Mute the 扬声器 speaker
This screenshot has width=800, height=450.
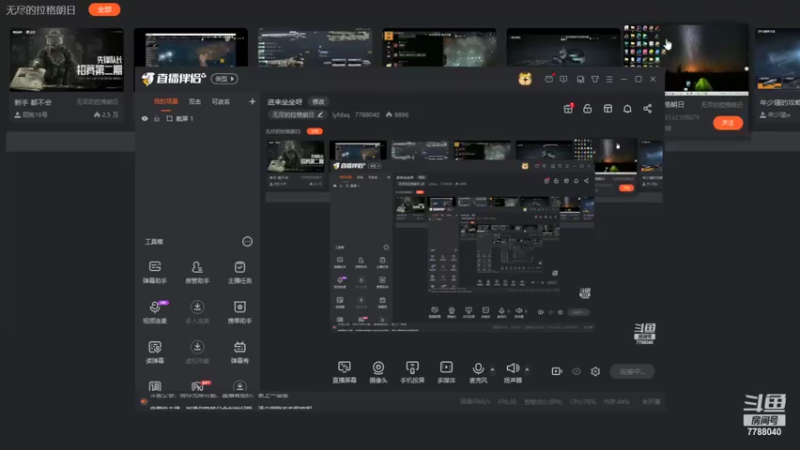(513, 372)
